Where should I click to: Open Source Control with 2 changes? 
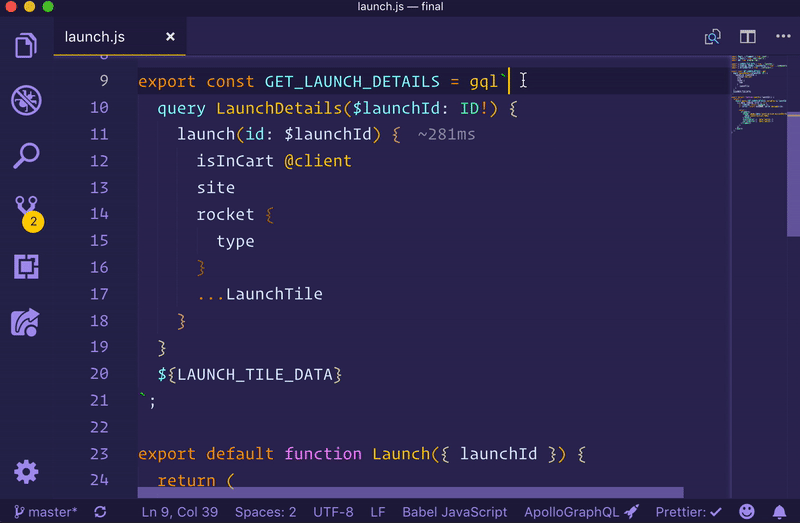pos(26,210)
